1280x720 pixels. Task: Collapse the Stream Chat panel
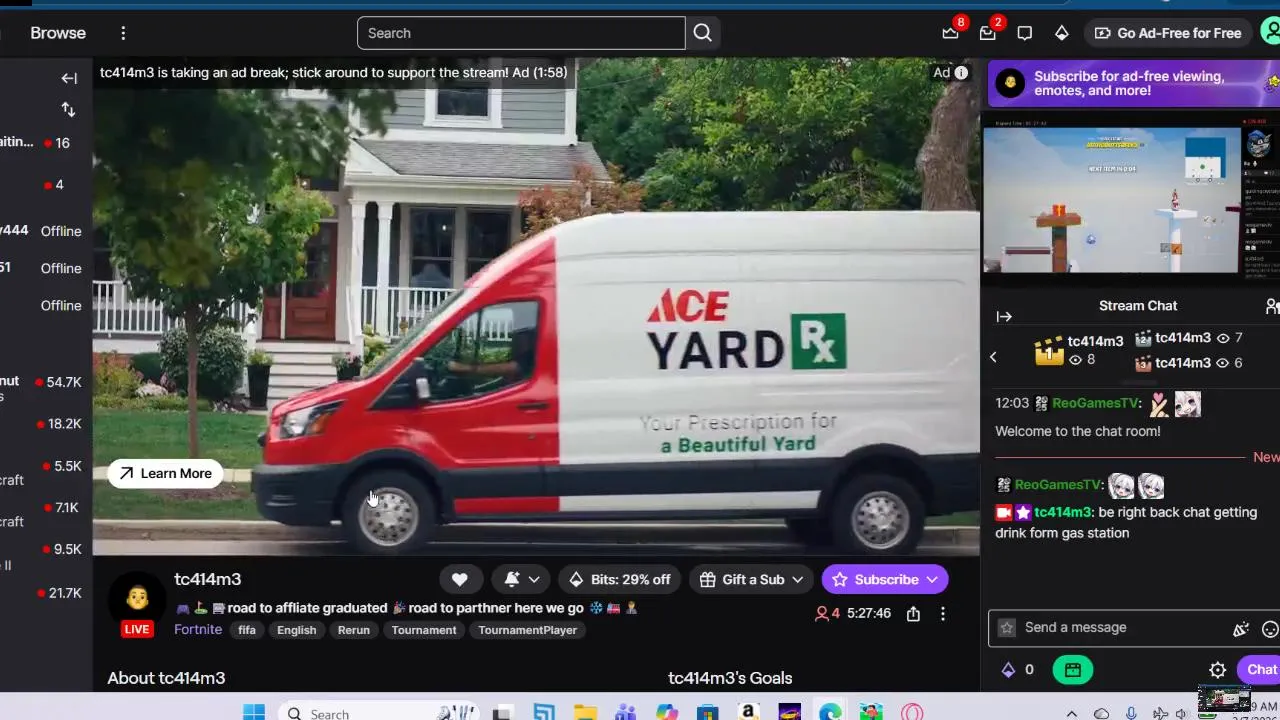tap(1004, 317)
